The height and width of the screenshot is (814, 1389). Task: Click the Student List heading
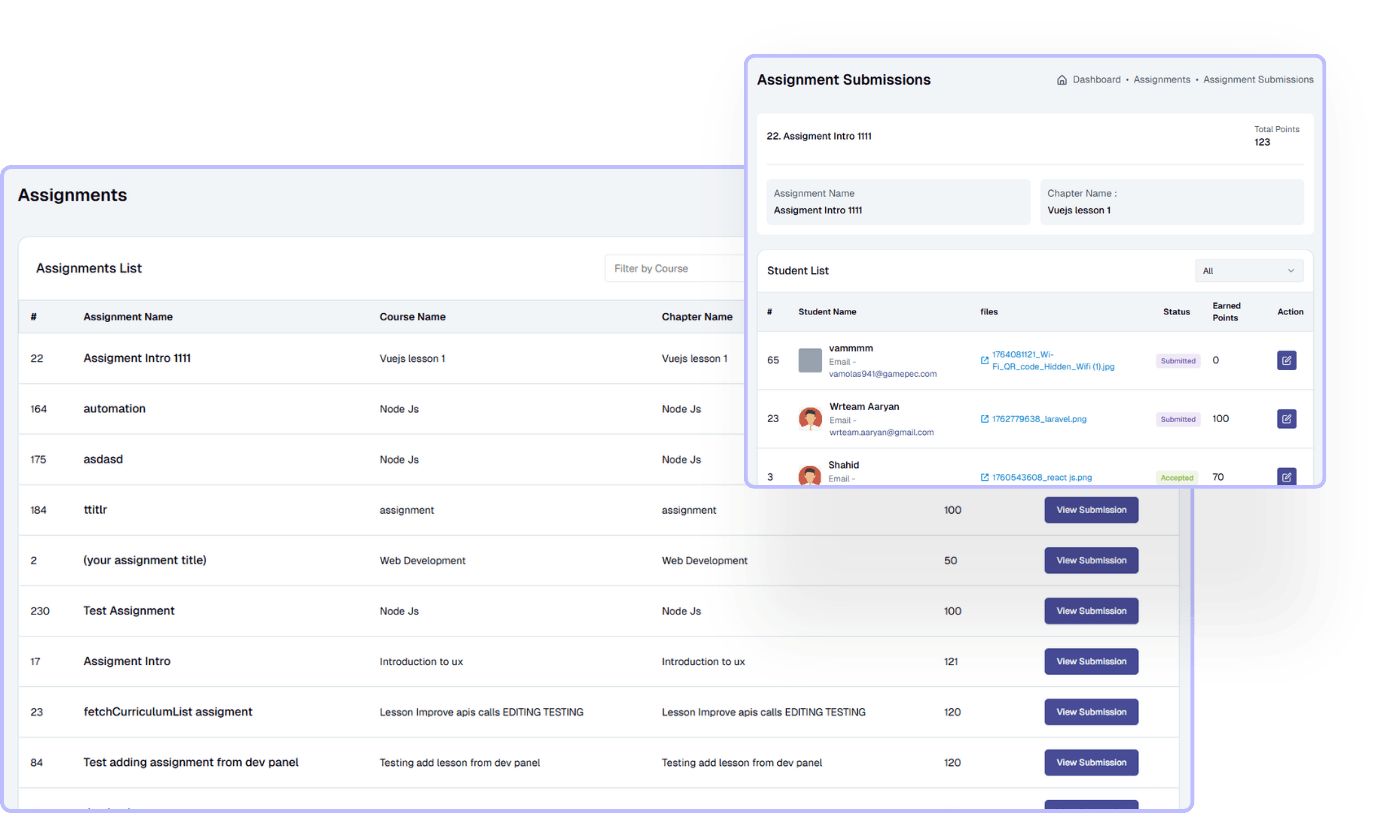point(798,271)
